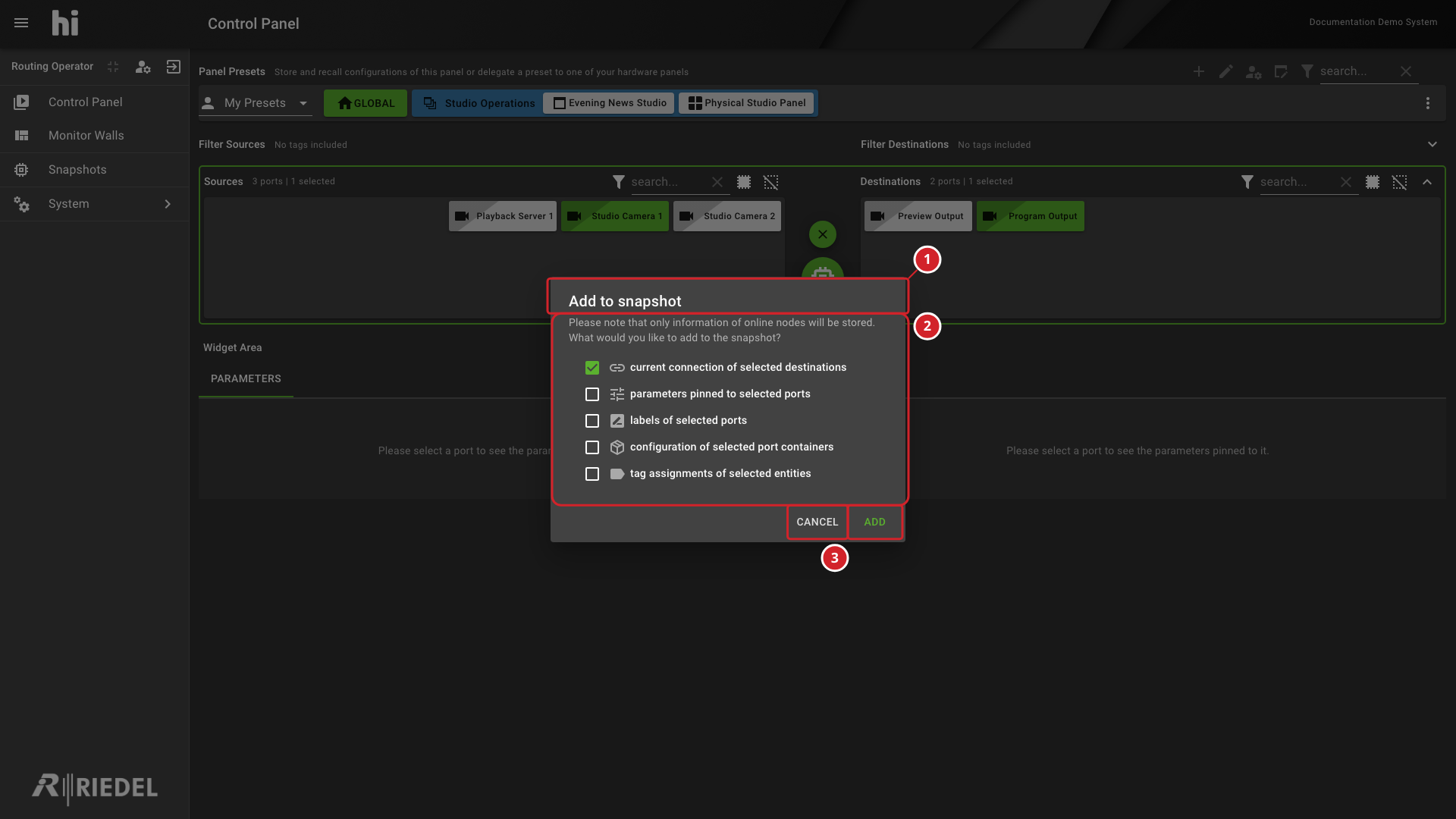Click the Sources filter funnel icon

tap(619, 182)
